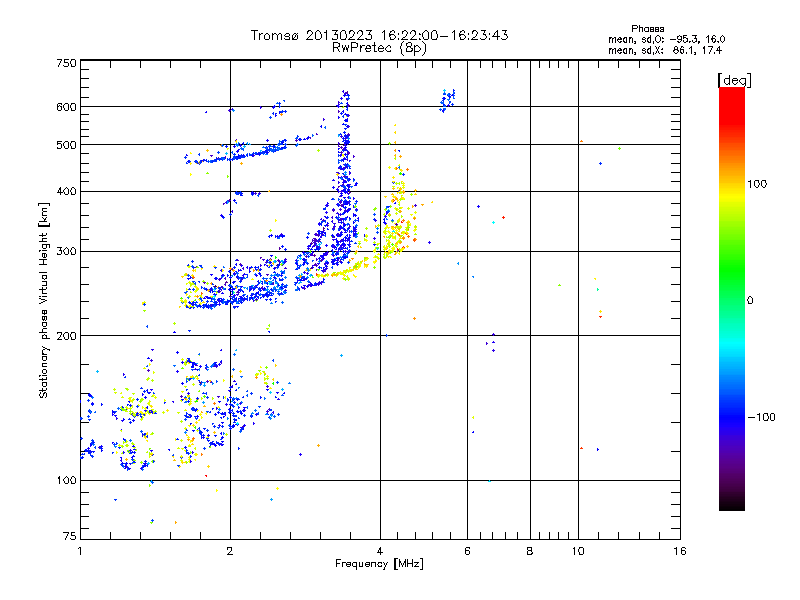
Task: Click the y-axis tick label '200'
Action: pos(66,336)
